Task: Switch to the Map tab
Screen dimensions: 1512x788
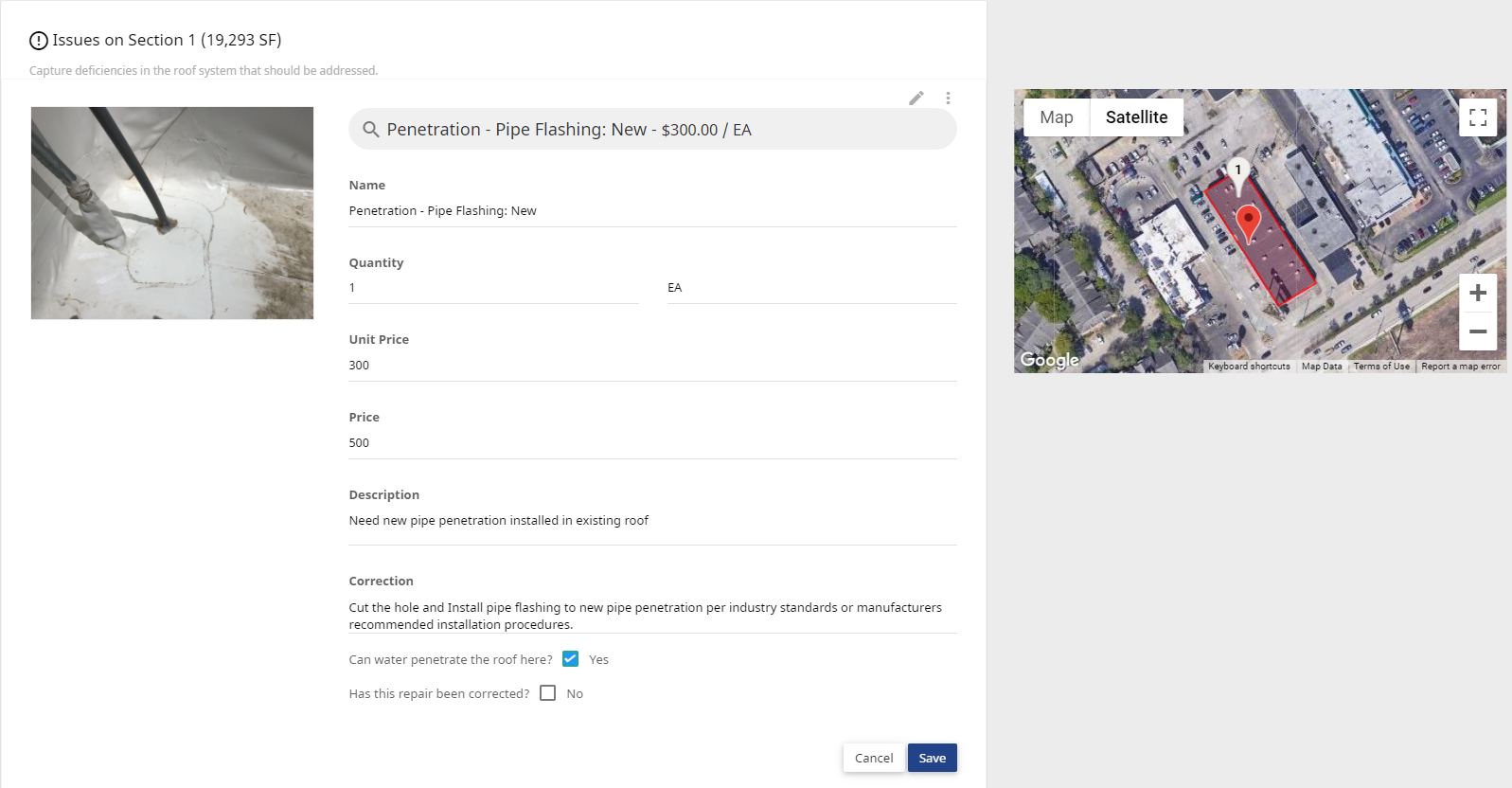Action: [1057, 117]
